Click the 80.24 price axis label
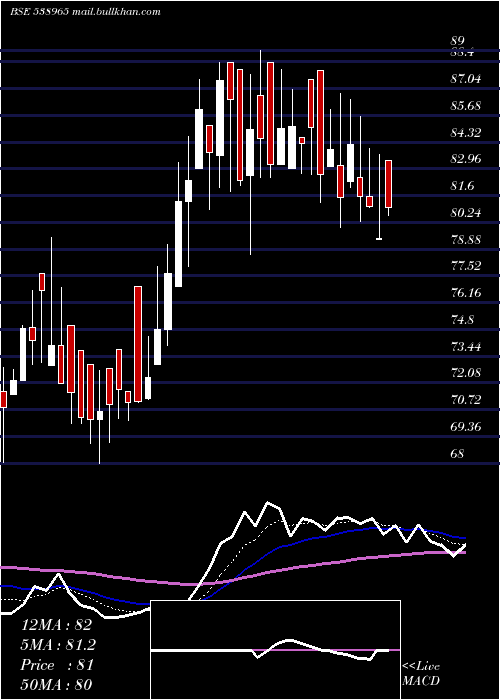 click(466, 212)
